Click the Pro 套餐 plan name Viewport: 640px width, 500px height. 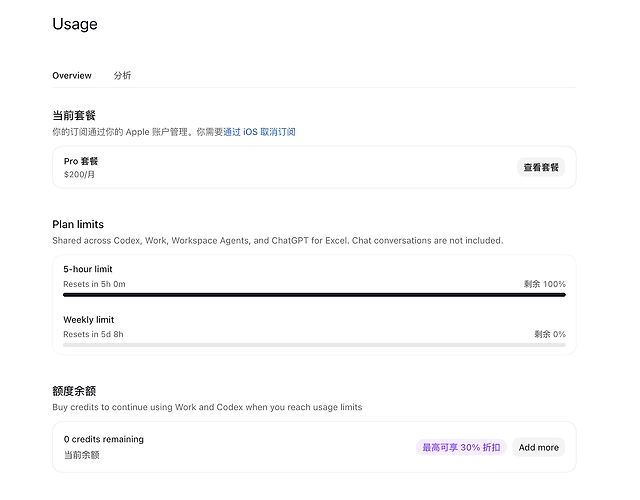click(x=81, y=161)
